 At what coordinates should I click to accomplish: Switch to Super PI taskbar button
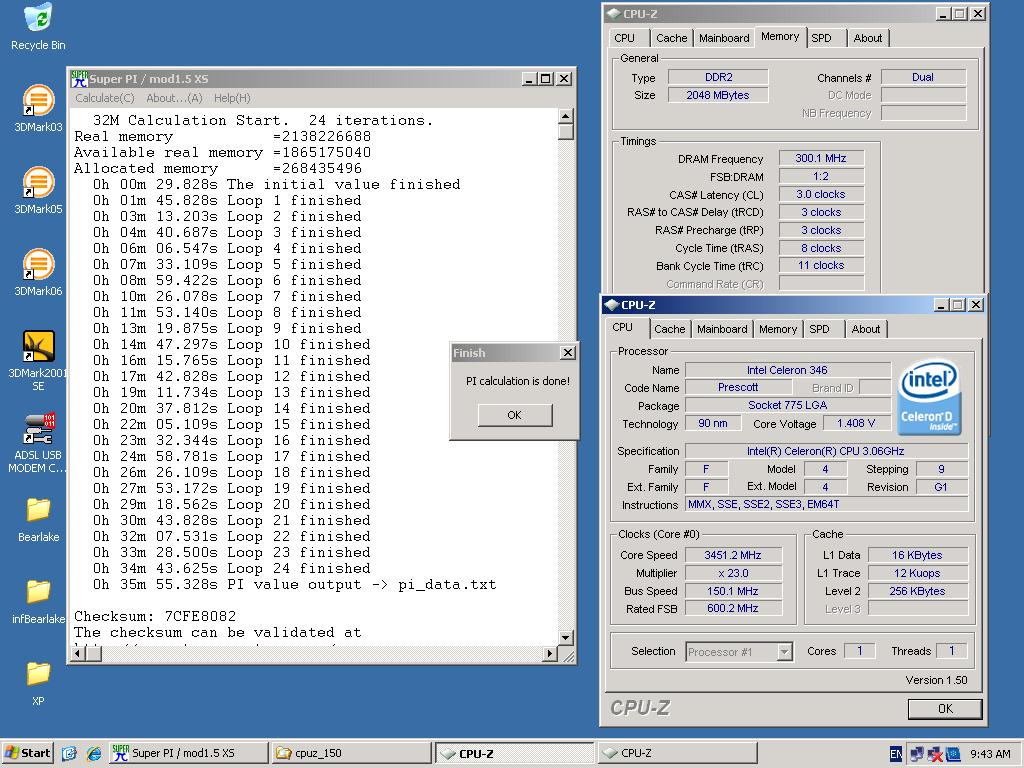click(189, 753)
